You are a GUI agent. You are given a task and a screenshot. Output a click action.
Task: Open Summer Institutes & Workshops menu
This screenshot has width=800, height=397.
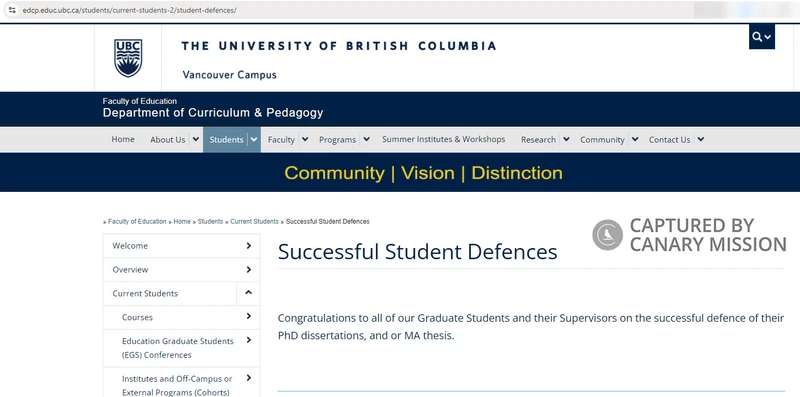pos(443,139)
